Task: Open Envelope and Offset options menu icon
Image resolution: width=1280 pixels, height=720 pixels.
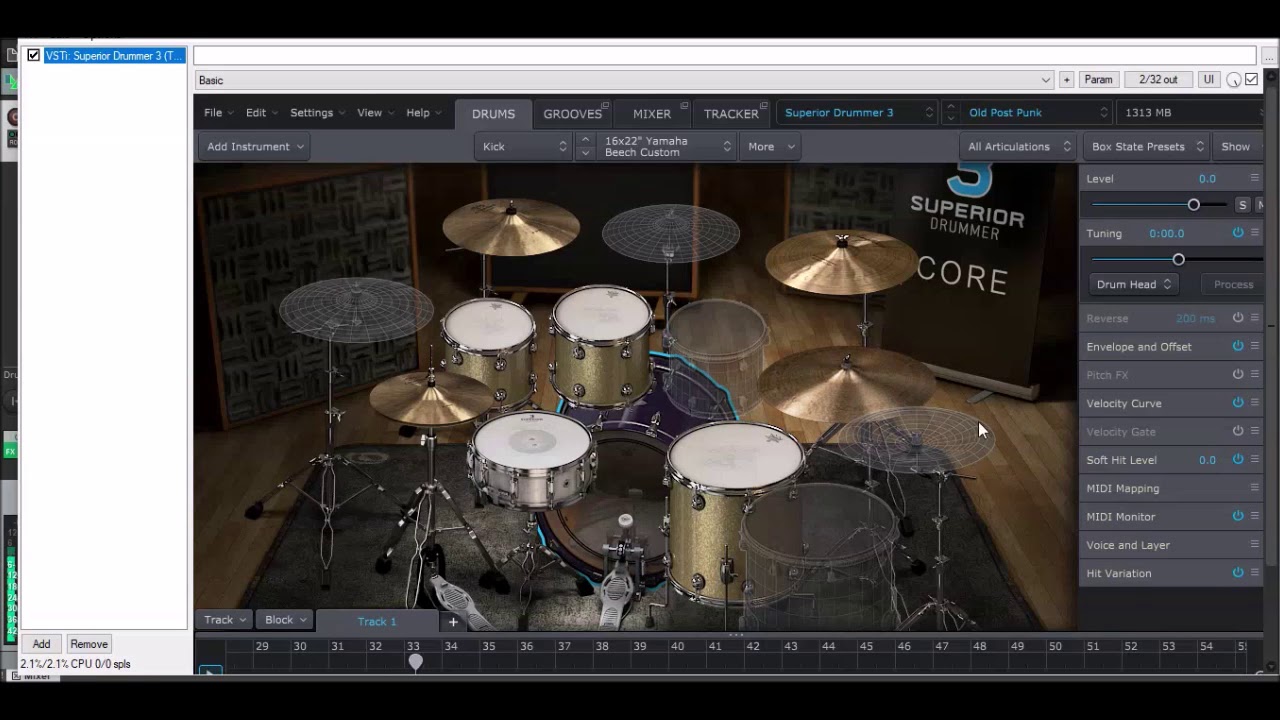Action: point(1255,346)
